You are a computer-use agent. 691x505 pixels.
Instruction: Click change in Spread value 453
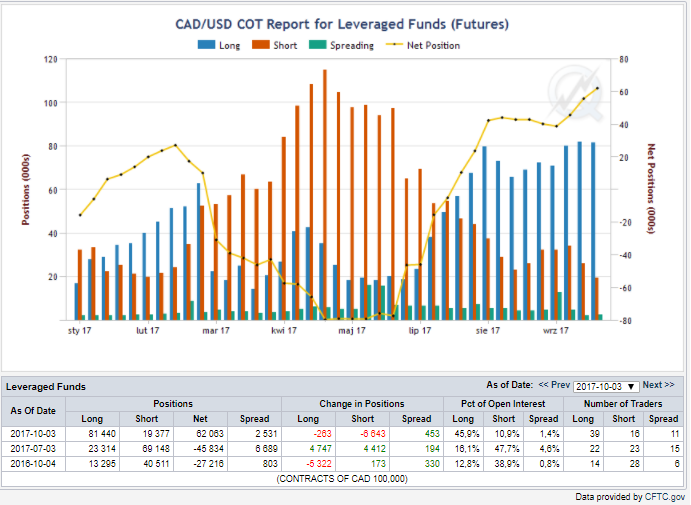pyautogui.click(x=432, y=434)
